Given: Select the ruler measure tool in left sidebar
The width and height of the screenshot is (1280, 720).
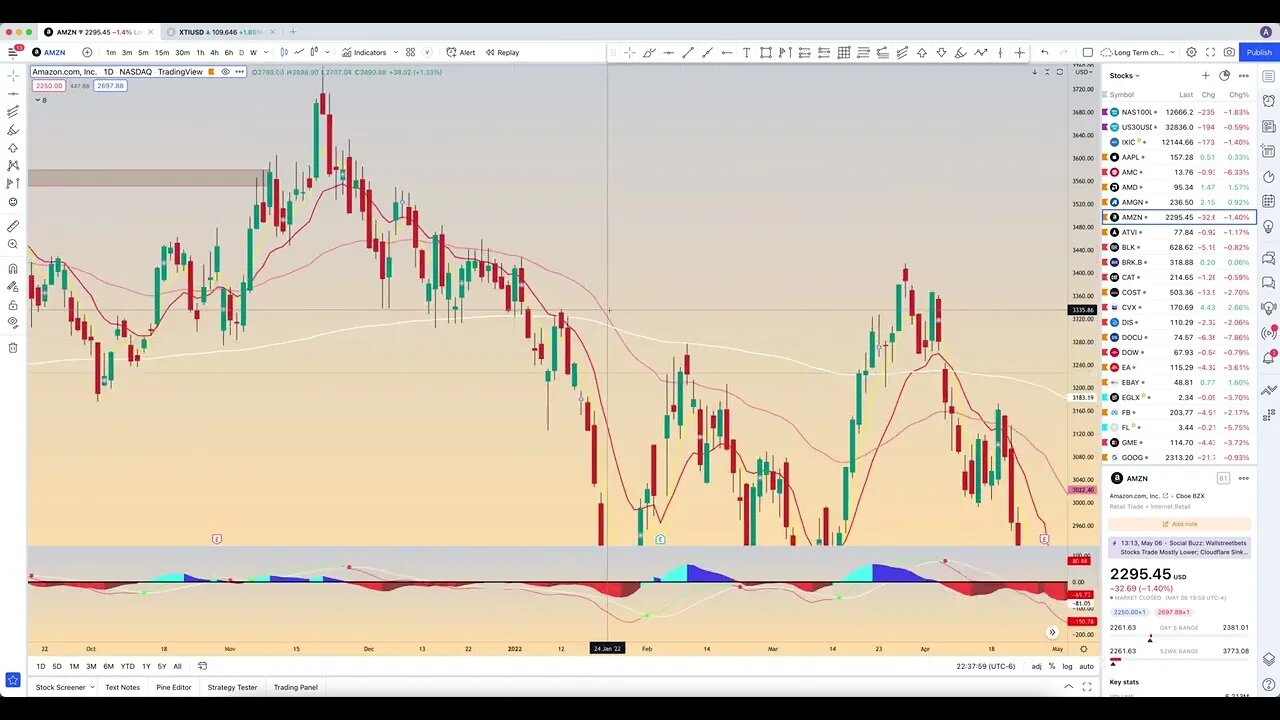Looking at the screenshot, I should 13,226.
